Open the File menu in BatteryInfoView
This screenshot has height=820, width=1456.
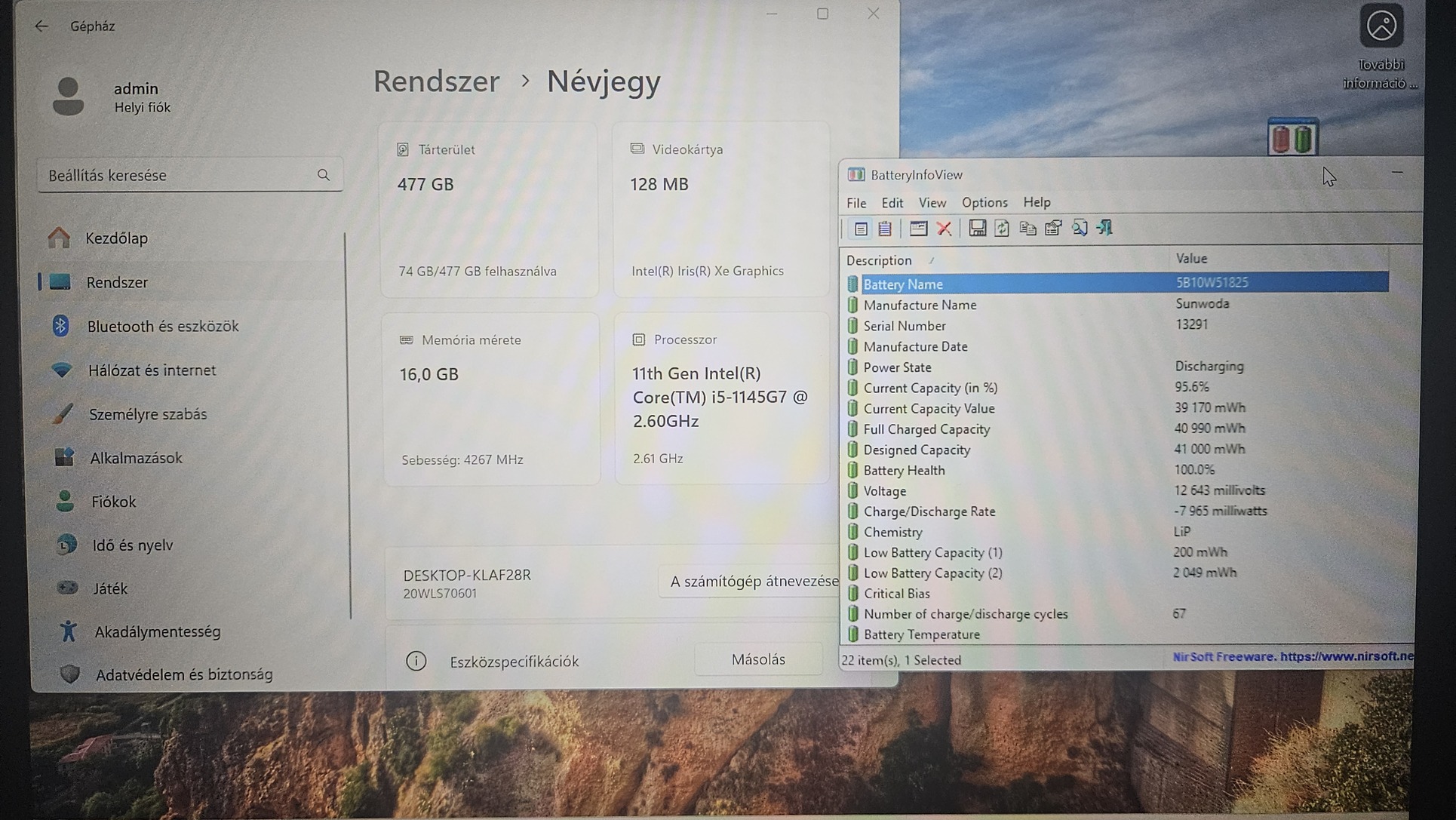[856, 202]
